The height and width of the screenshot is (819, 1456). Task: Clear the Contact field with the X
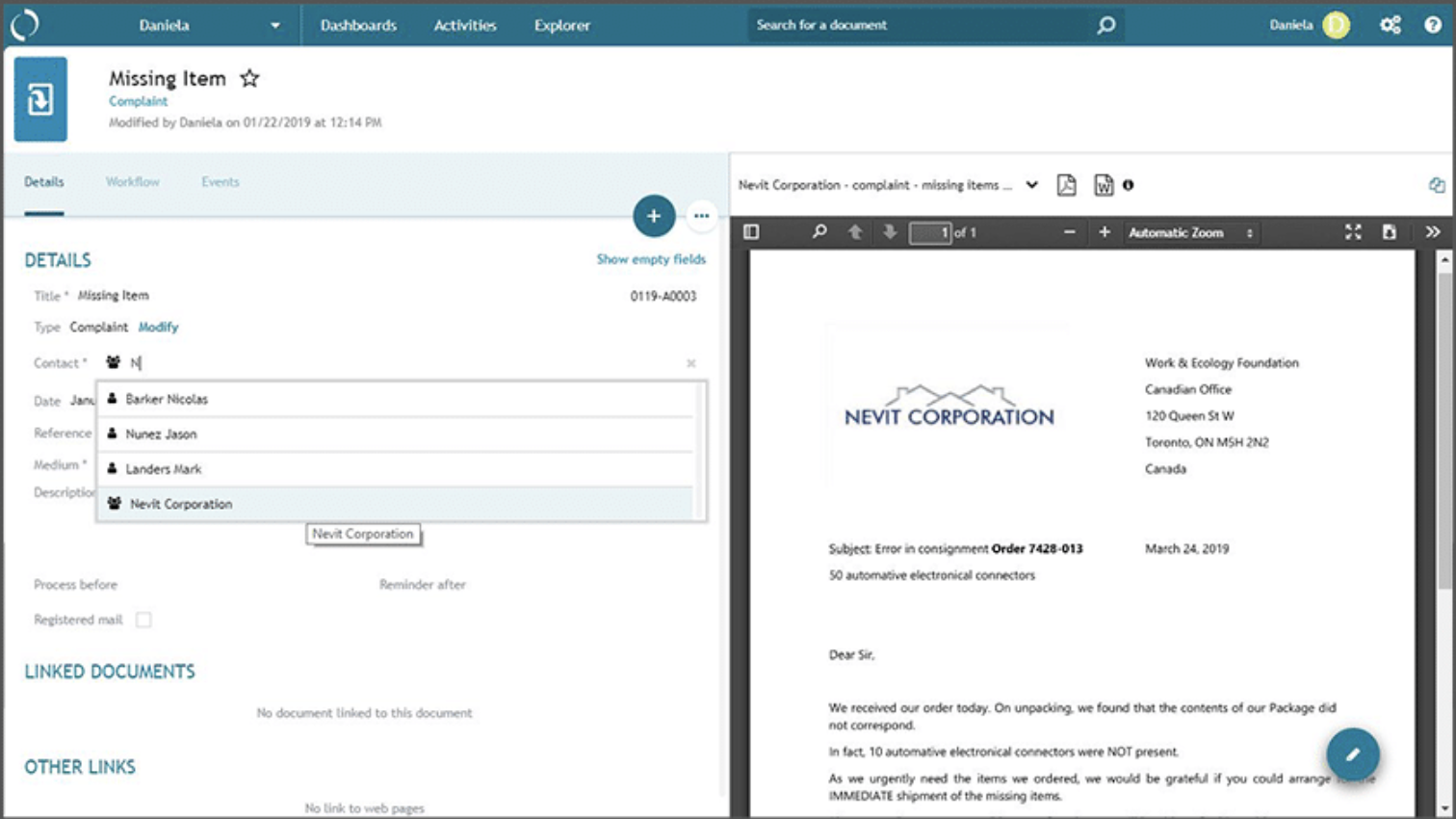(x=690, y=363)
